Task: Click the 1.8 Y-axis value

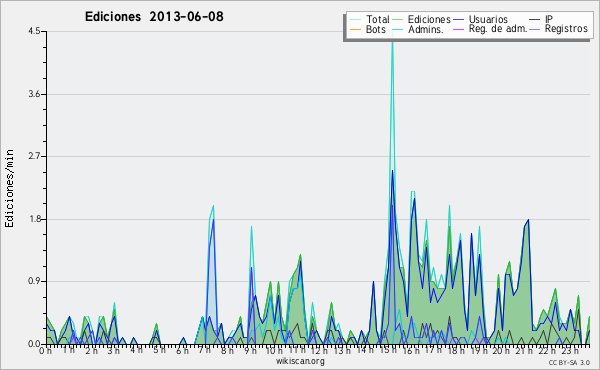Action: tap(34, 219)
